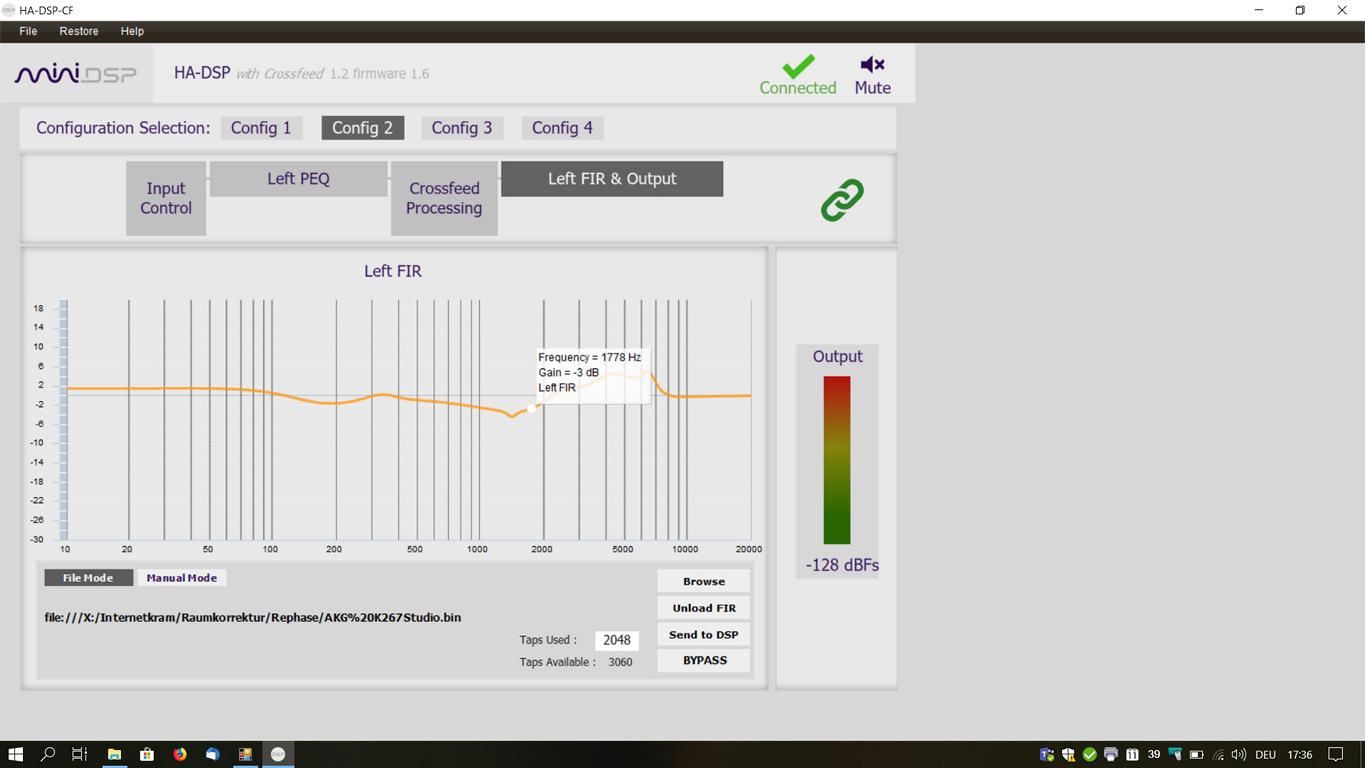This screenshot has height=768, width=1365.
Task: Click the Mute speaker icon
Action: click(x=872, y=65)
